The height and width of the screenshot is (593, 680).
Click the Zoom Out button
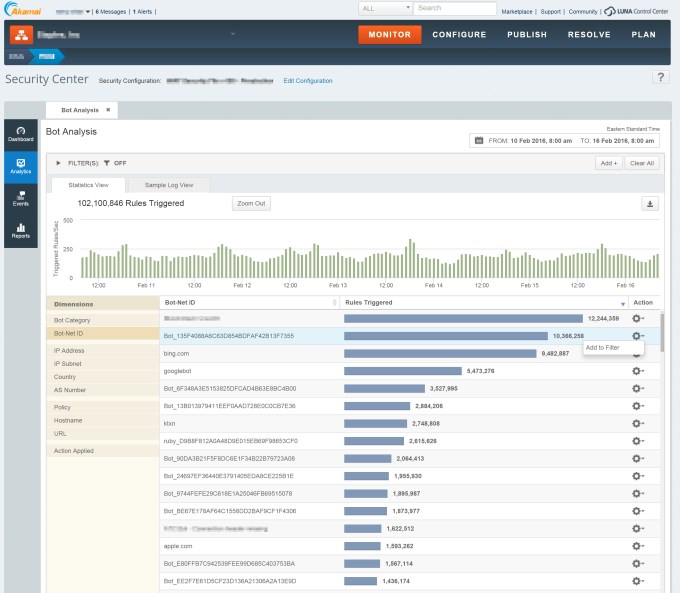tap(251, 203)
